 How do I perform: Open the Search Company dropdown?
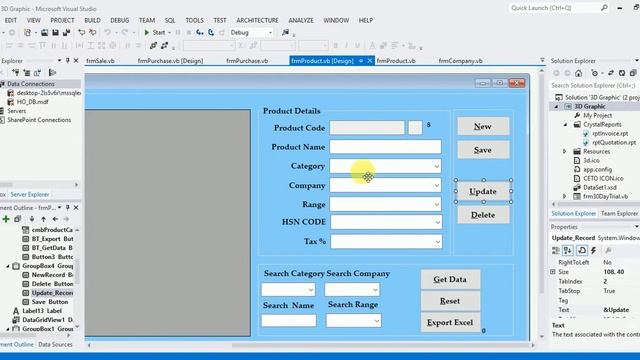coord(375,290)
